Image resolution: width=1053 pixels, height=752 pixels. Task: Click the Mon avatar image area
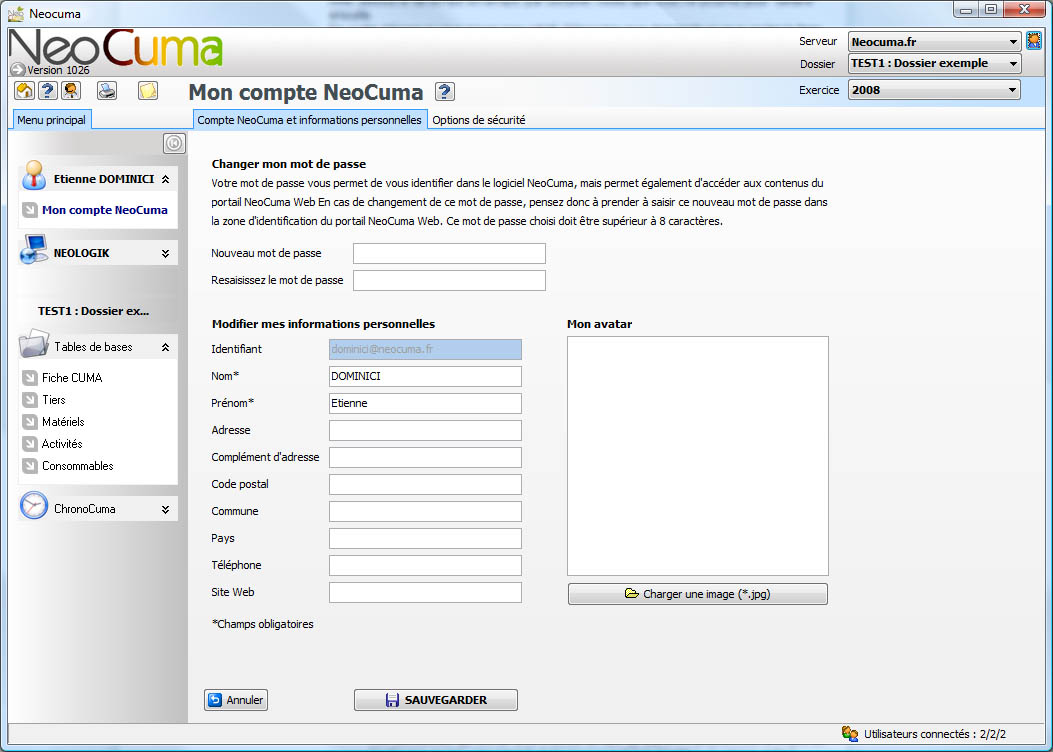698,456
